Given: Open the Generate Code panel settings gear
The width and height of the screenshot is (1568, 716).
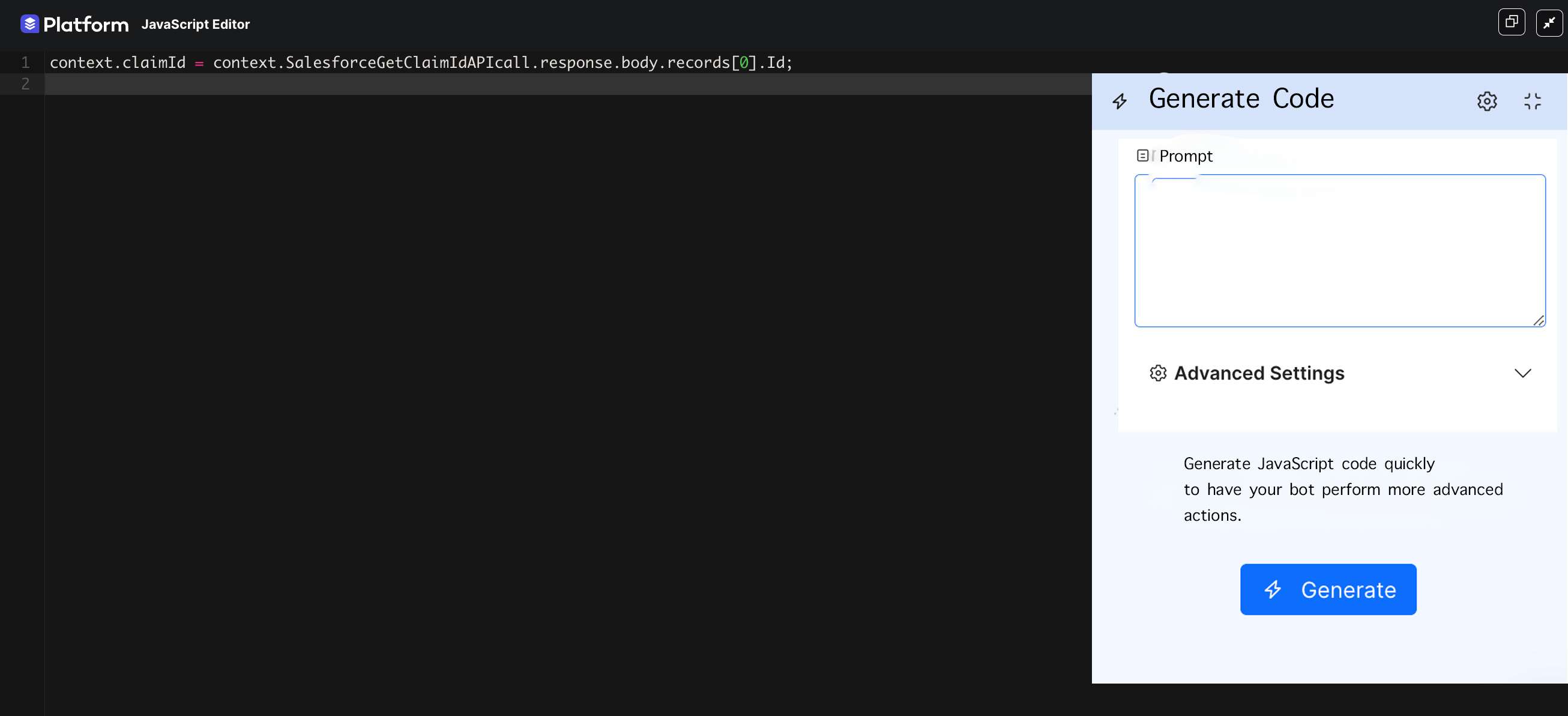Looking at the screenshot, I should pyautogui.click(x=1486, y=101).
